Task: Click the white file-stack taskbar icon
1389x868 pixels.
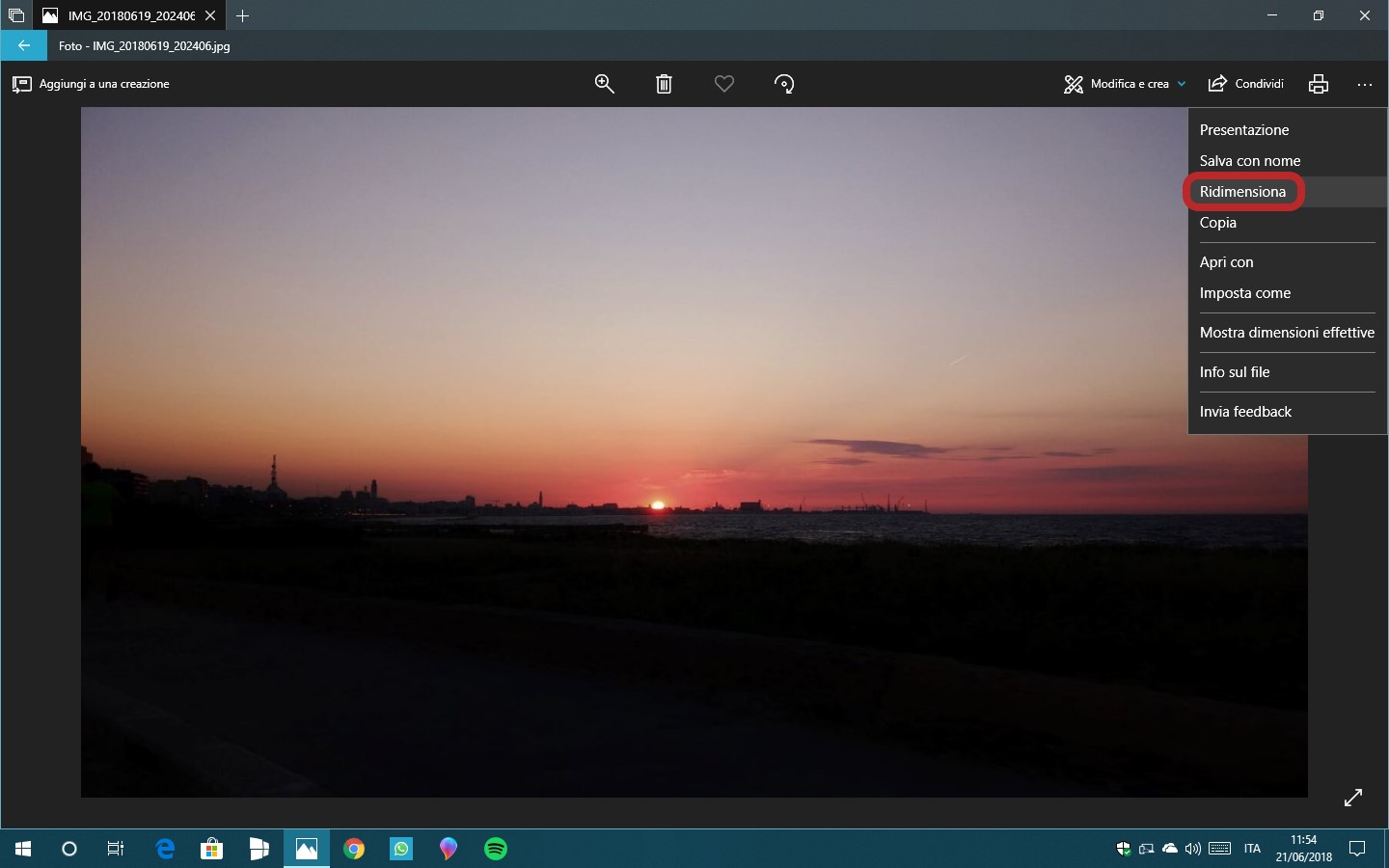Action: point(259,849)
